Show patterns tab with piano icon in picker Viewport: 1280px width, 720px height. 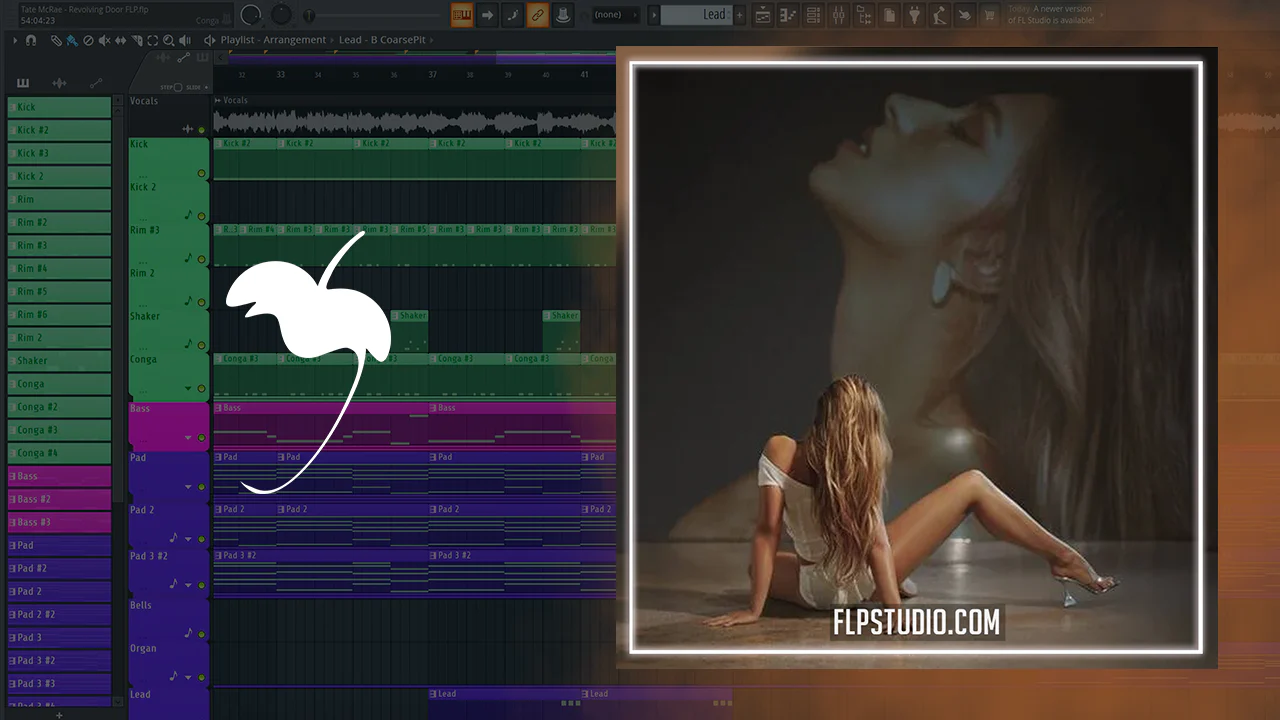tap(23, 83)
